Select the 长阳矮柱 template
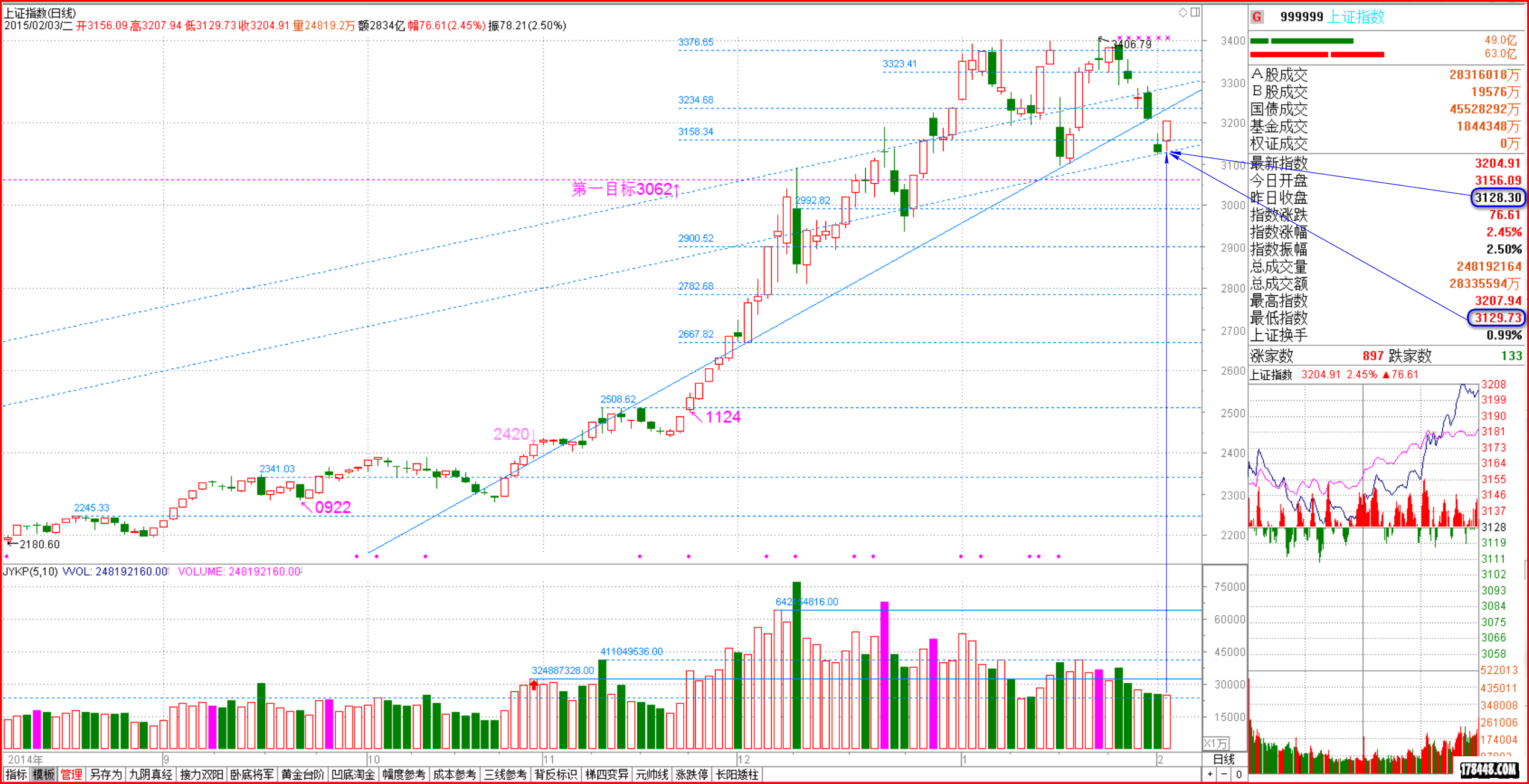 (x=737, y=774)
